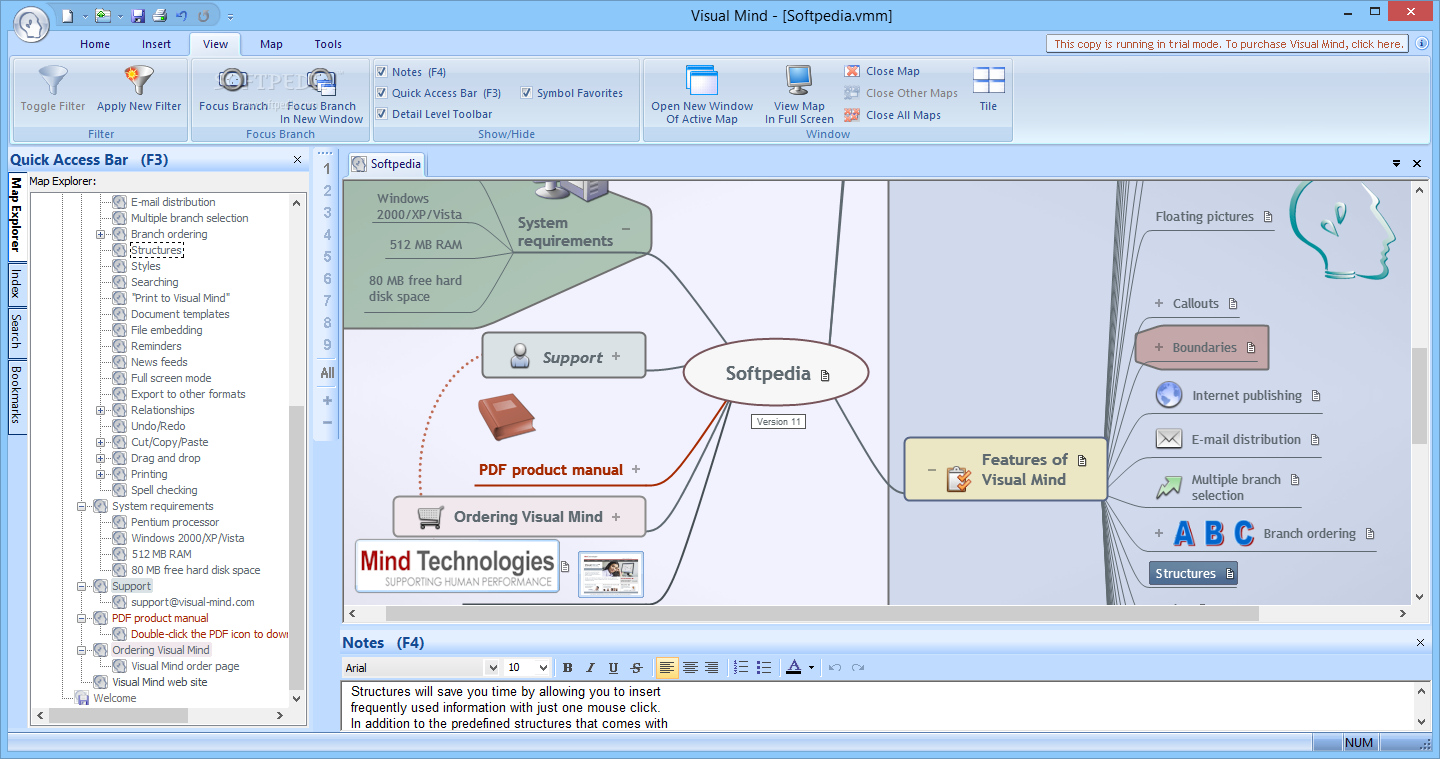Close the Quick Access Bar panel
The height and width of the screenshot is (759, 1440).
297,160
